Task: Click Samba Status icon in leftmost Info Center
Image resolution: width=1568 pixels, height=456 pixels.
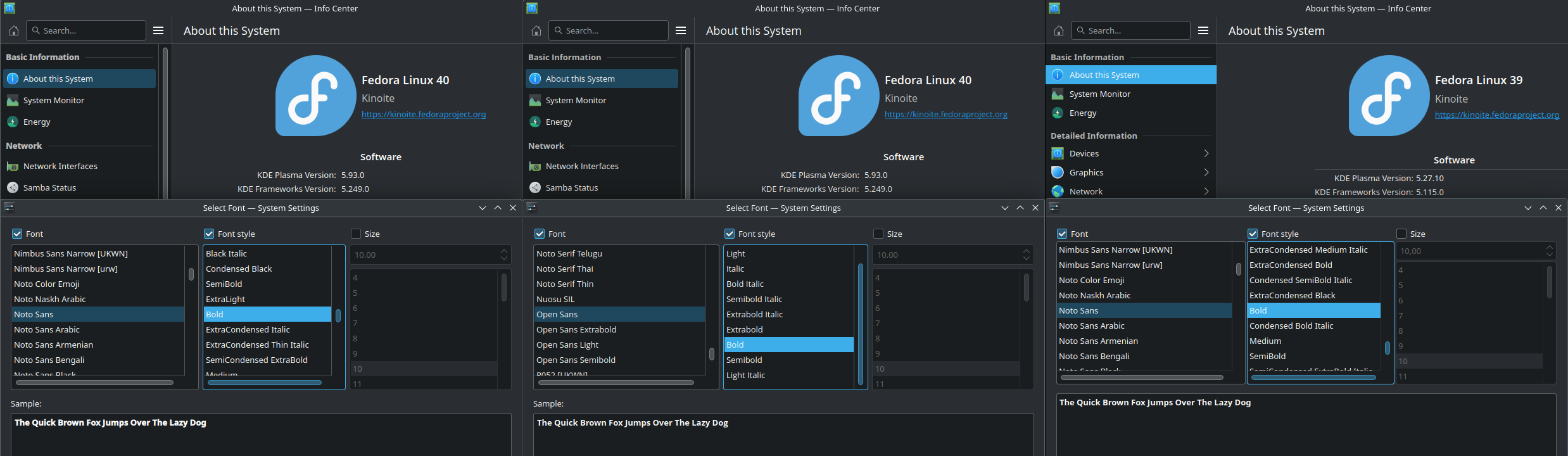Action: point(13,187)
